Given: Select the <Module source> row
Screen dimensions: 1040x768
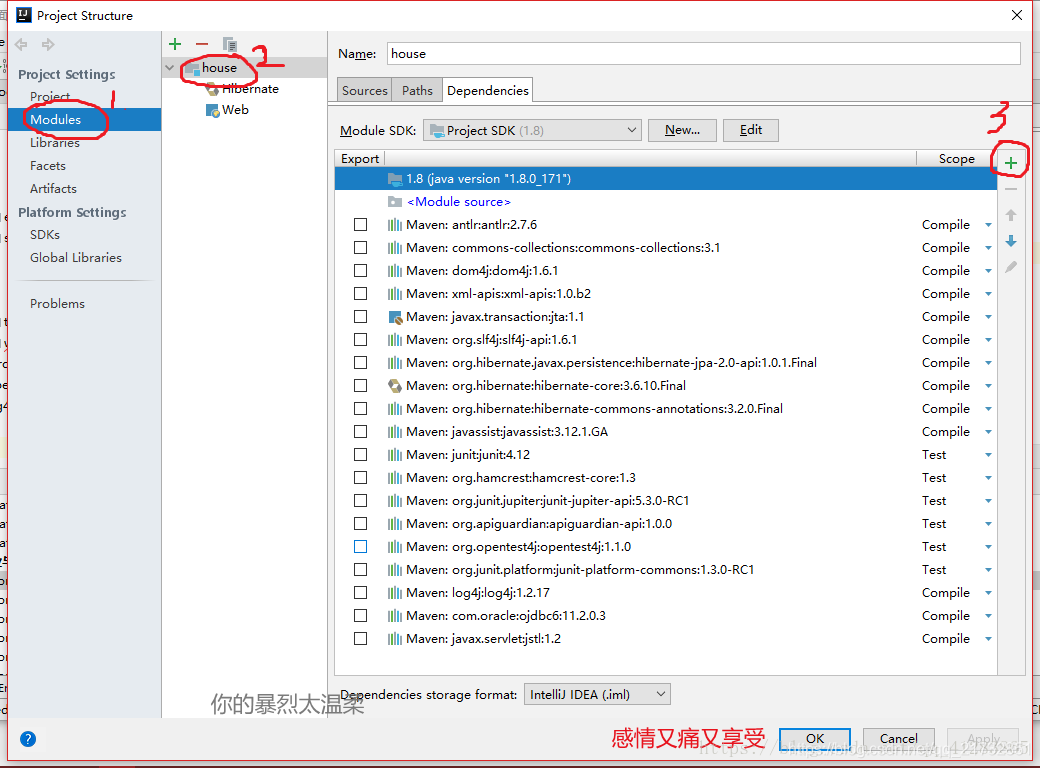Looking at the screenshot, I should [665, 202].
